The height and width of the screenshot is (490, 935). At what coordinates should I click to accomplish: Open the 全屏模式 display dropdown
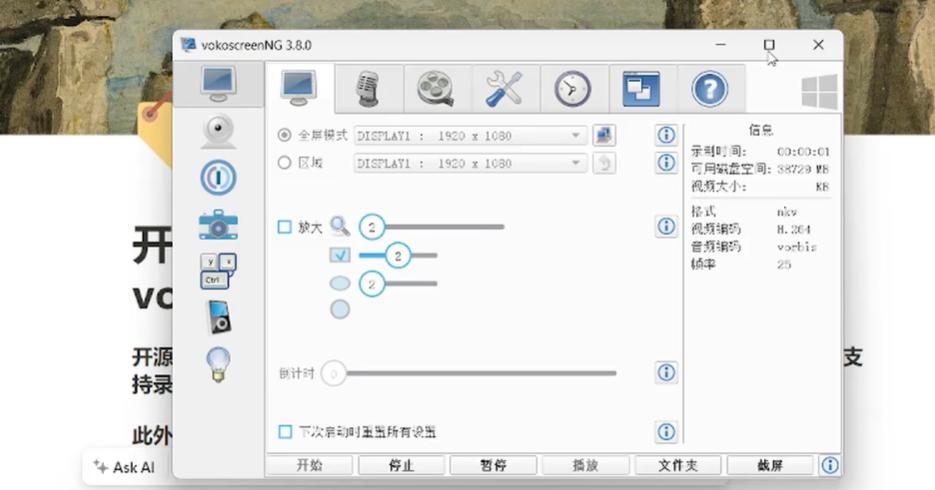(470, 136)
